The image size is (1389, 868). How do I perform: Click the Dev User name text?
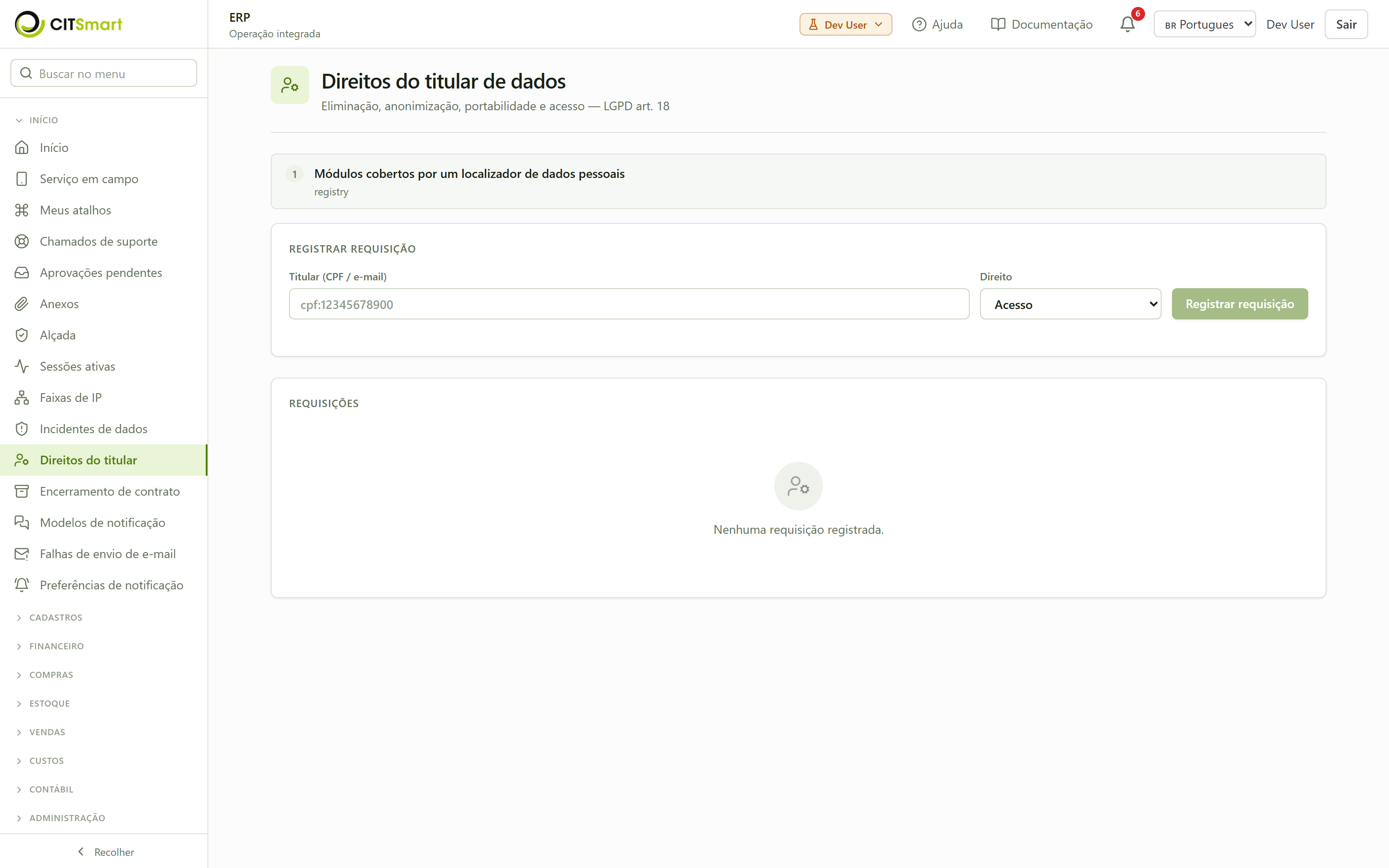click(x=1290, y=24)
